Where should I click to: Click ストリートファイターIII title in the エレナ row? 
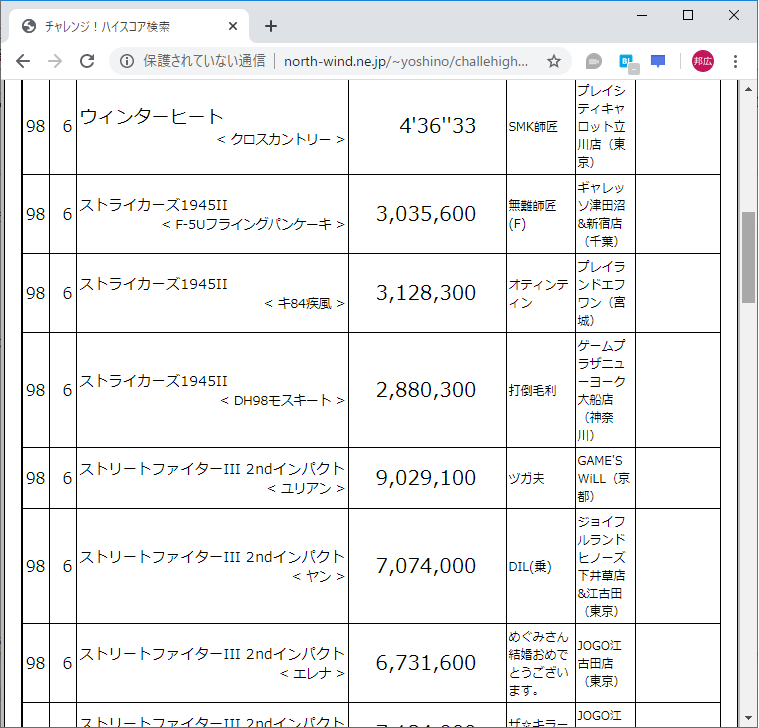click(212, 654)
